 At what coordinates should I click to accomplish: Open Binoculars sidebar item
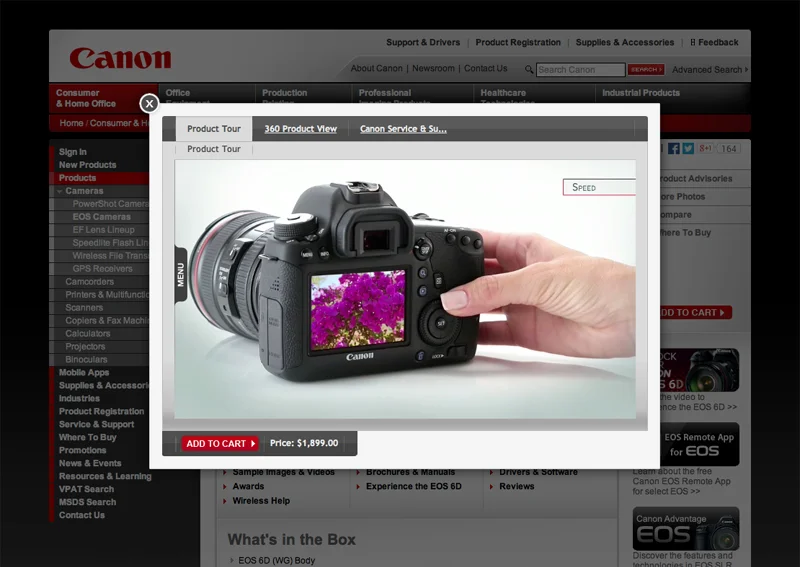[86, 360]
